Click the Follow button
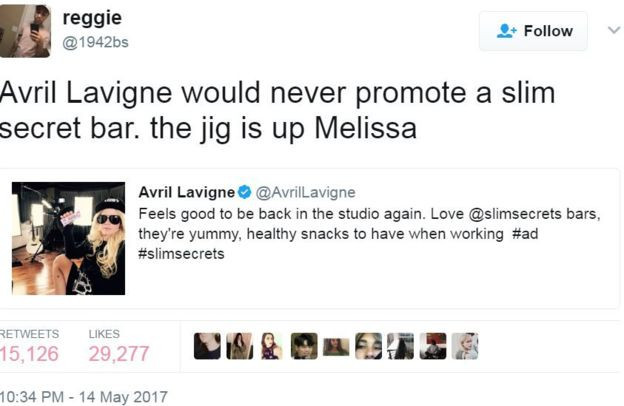The height and width of the screenshot is (406, 624). [x=533, y=31]
